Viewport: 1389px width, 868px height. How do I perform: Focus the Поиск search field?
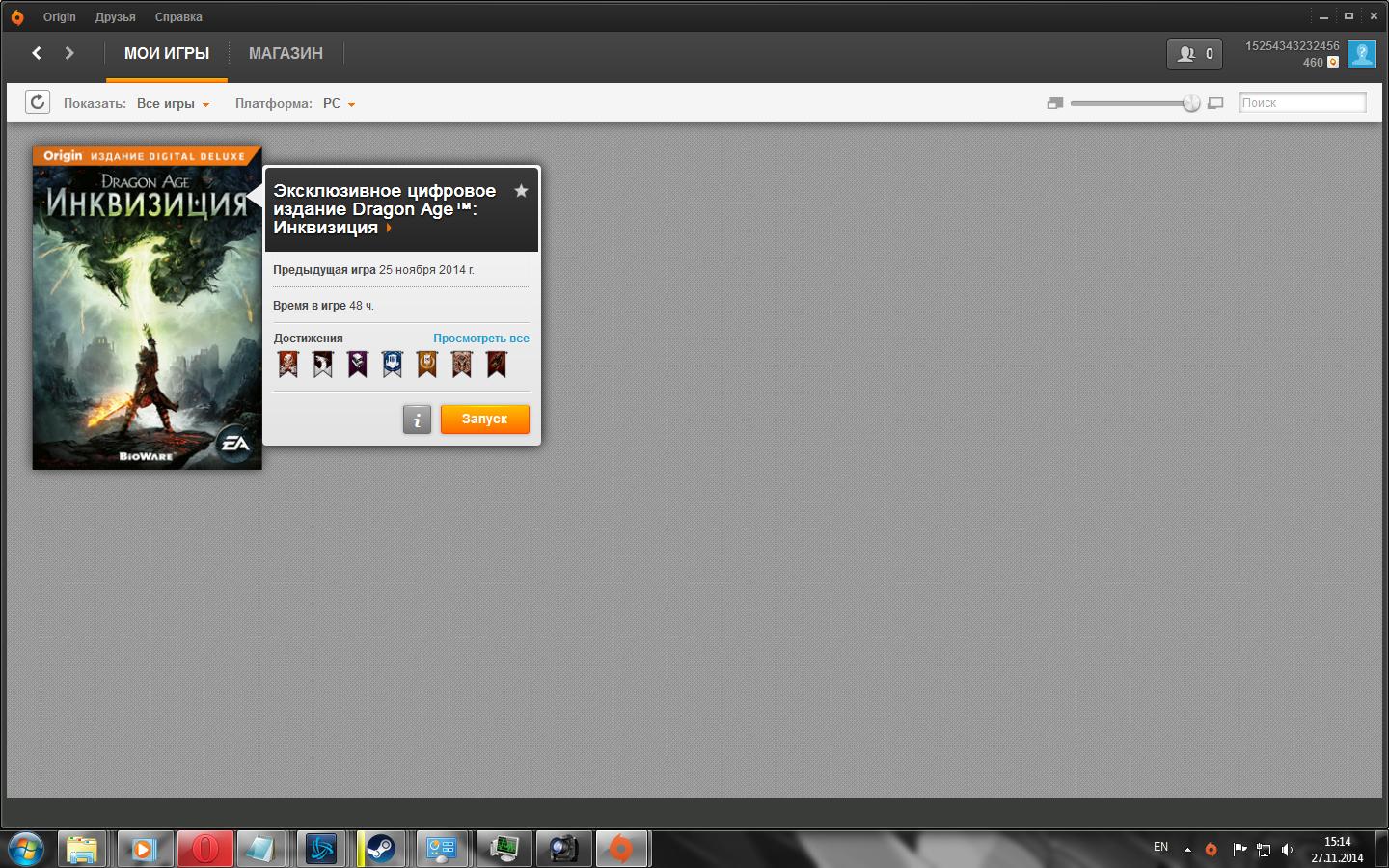click(x=1302, y=102)
